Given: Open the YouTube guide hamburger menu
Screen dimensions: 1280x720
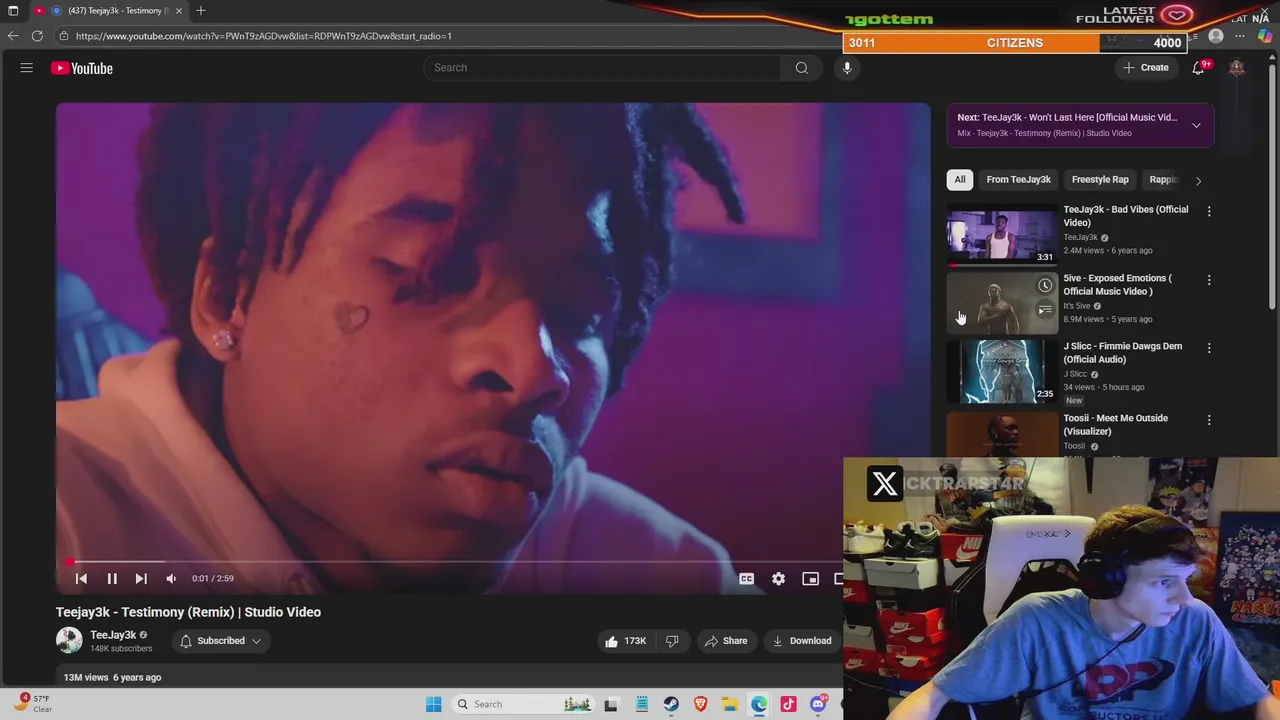Looking at the screenshot, I should pos(27,68).
